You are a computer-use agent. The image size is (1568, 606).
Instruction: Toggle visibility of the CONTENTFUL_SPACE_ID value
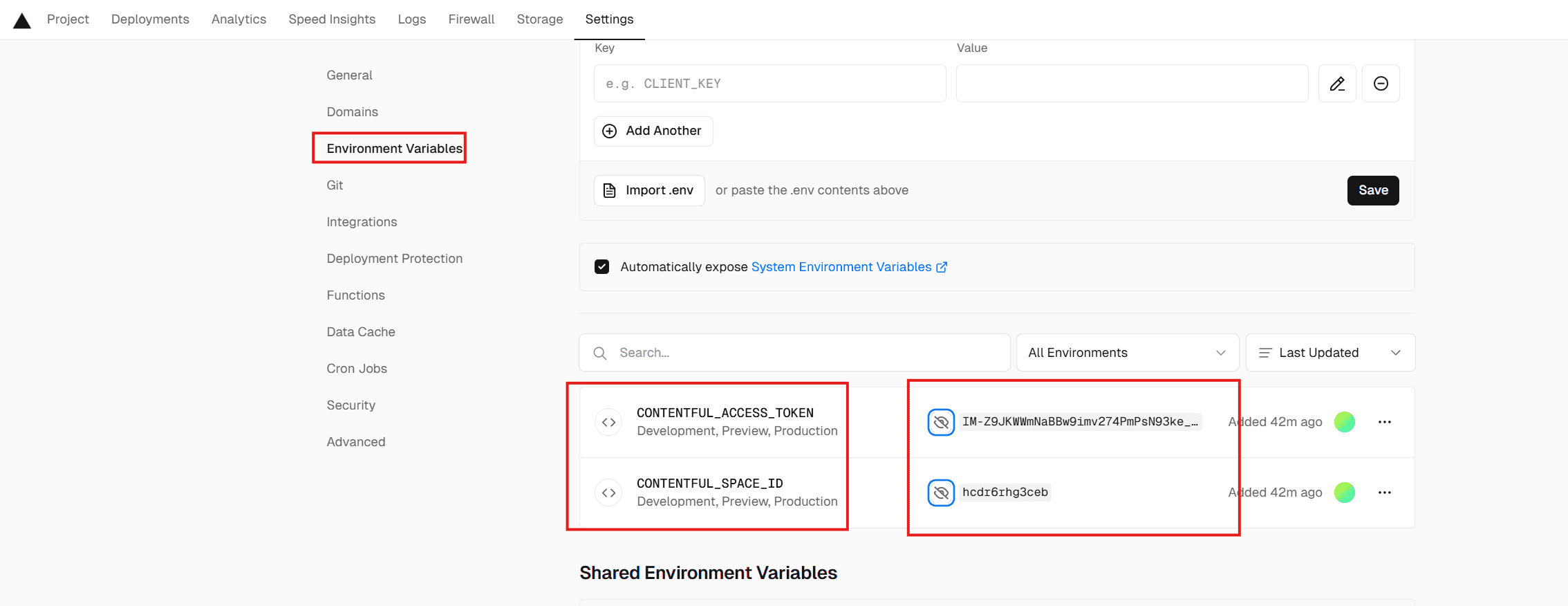point(941,493)
